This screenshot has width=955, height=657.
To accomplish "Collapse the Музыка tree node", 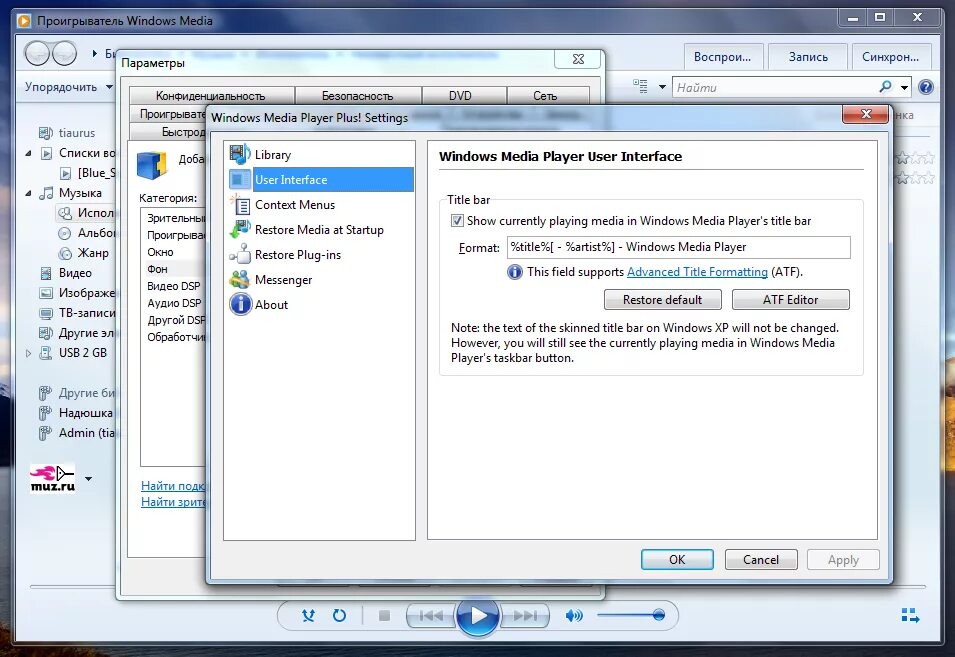I will coord(28,194).
